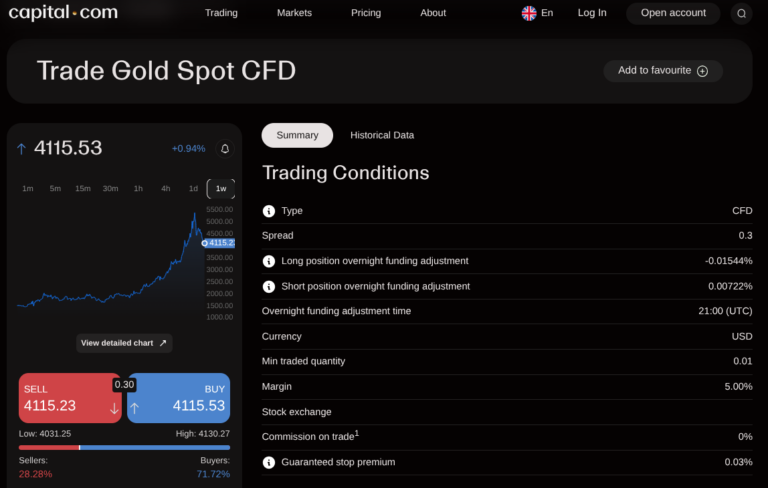
Task: Click the plus icon in Add to favourite
Action: [x=702, y=71]
